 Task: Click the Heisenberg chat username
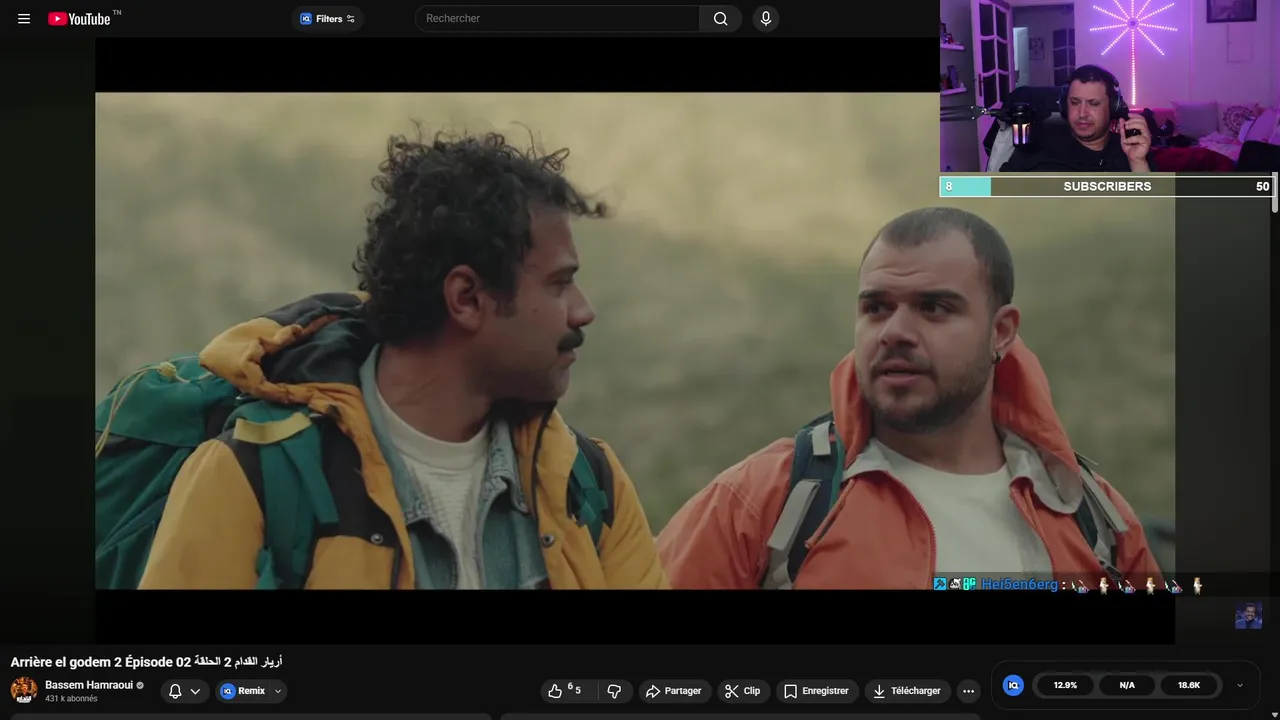[x=1019, y=584]
